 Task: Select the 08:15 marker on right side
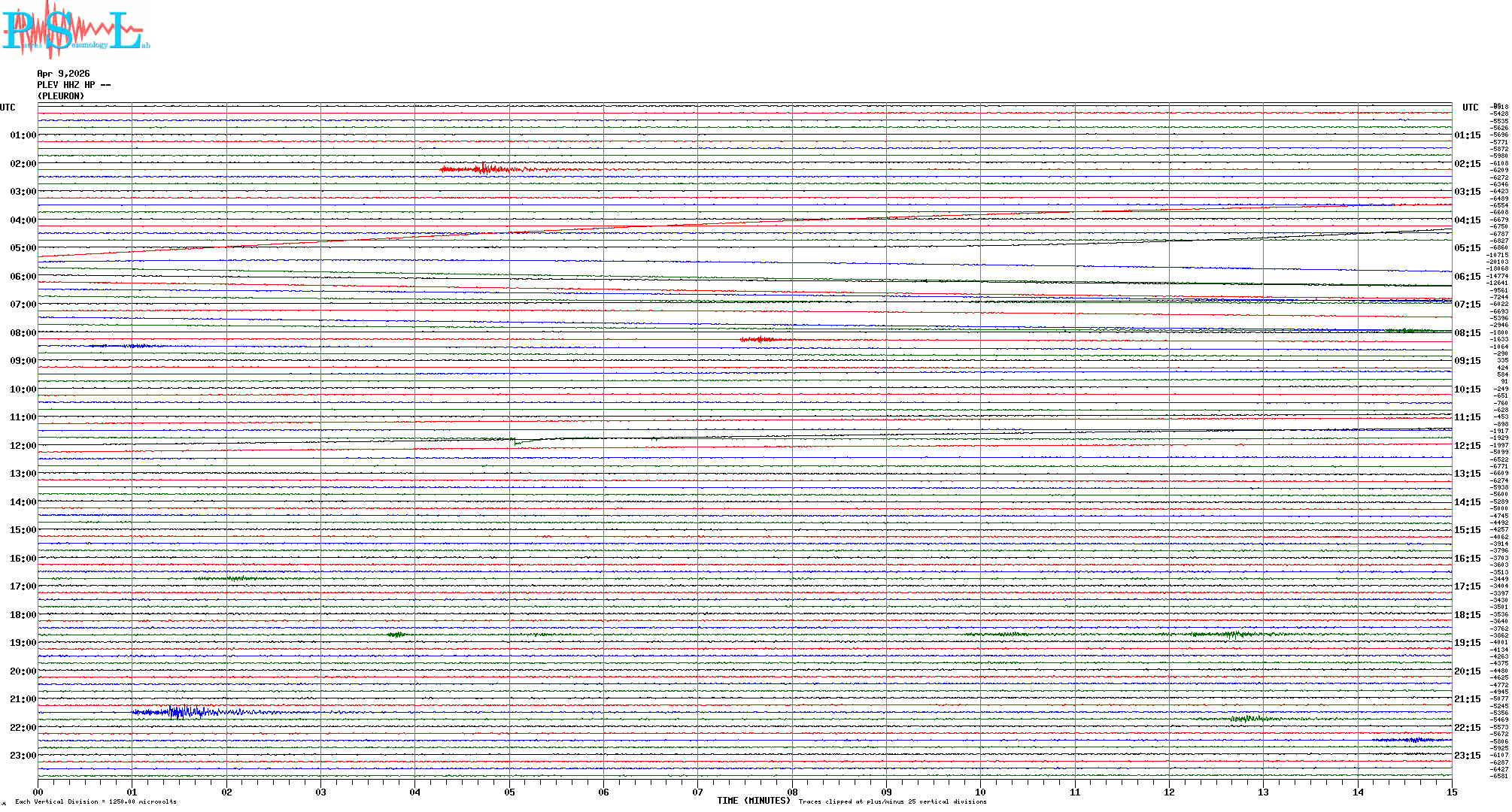click(x=1467, y=333)
